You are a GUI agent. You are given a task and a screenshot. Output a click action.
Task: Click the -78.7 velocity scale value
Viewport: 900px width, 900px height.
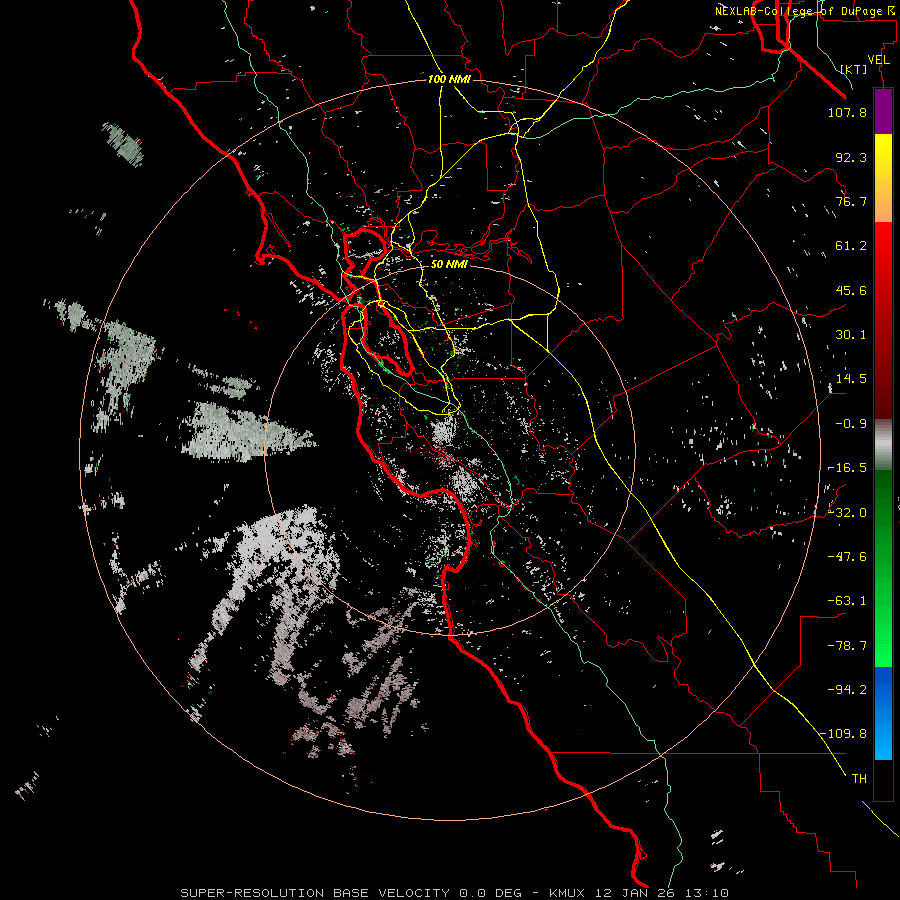(847, 646)
